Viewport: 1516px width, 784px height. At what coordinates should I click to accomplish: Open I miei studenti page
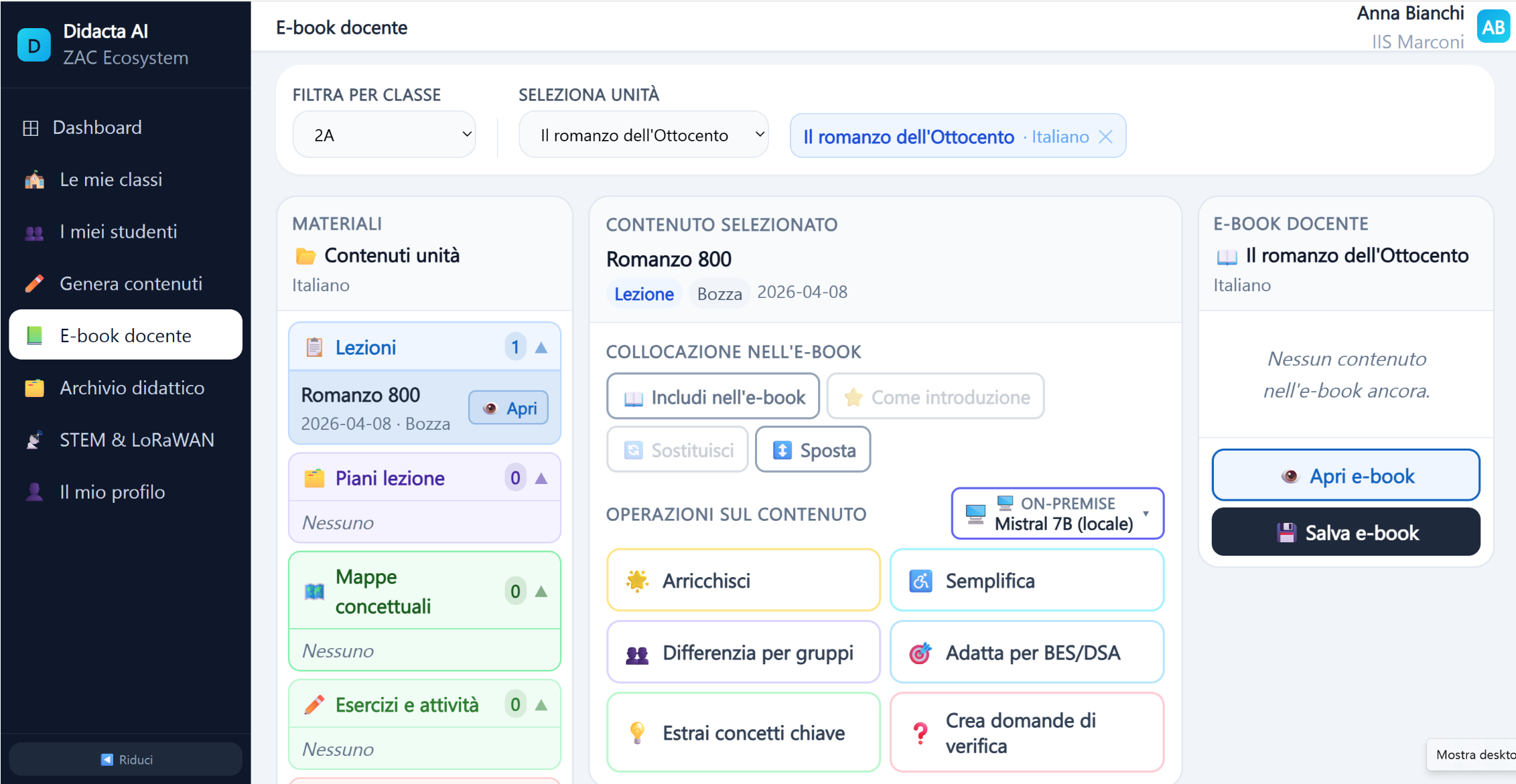(x=125, y=232)
